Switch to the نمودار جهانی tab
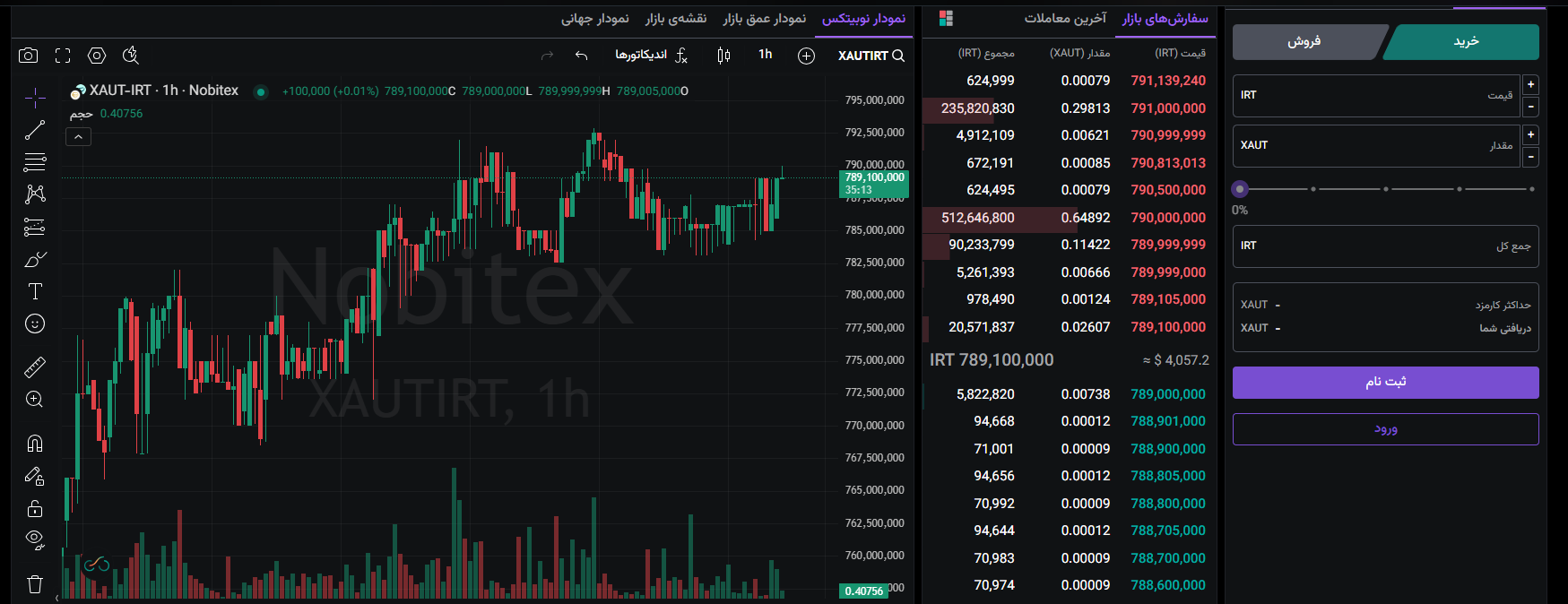Viewport: 1568px width, 604px height. pyautogui.click(x=595, y=19)
